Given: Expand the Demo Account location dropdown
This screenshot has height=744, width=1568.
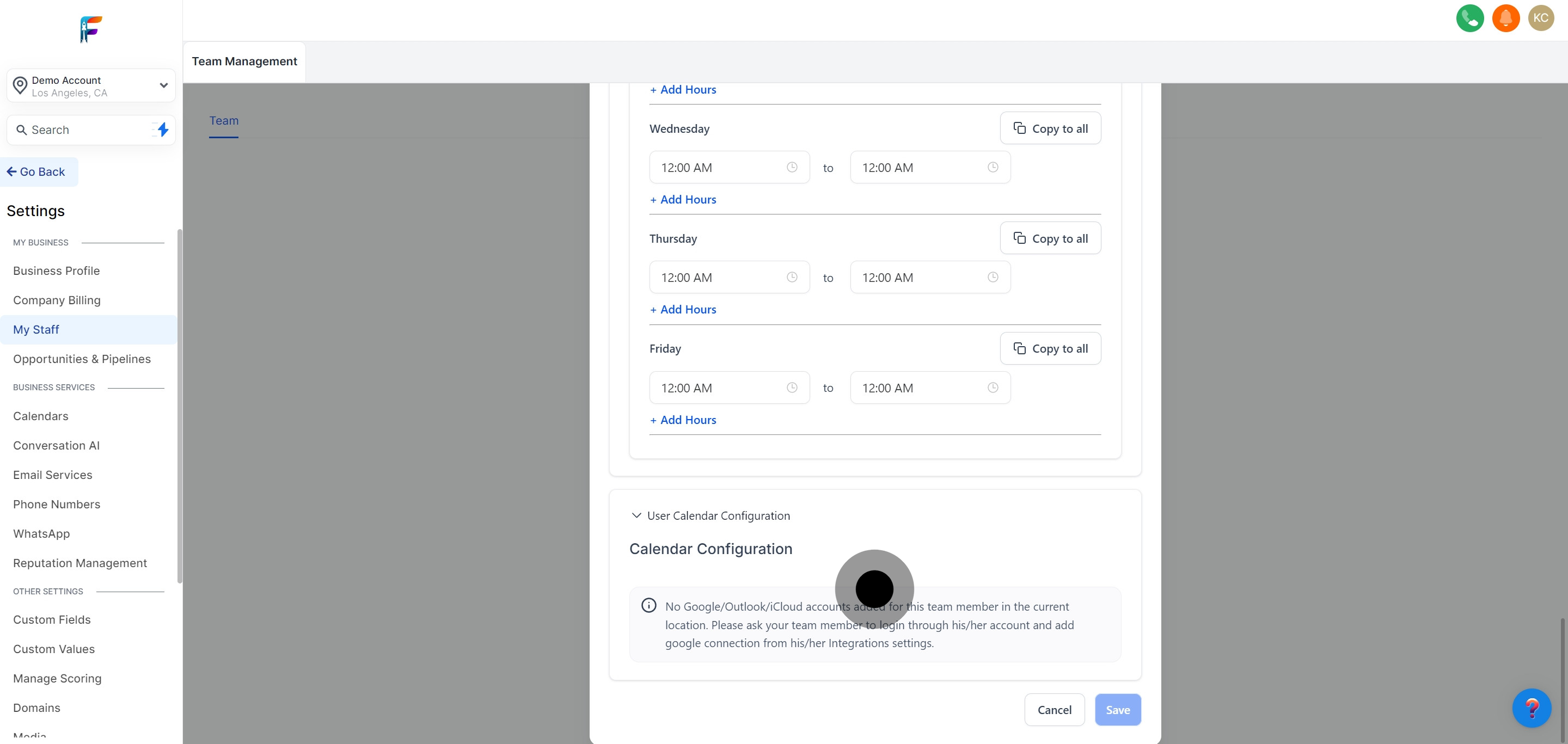Looking at the screenshot, I should pos(163,85).
